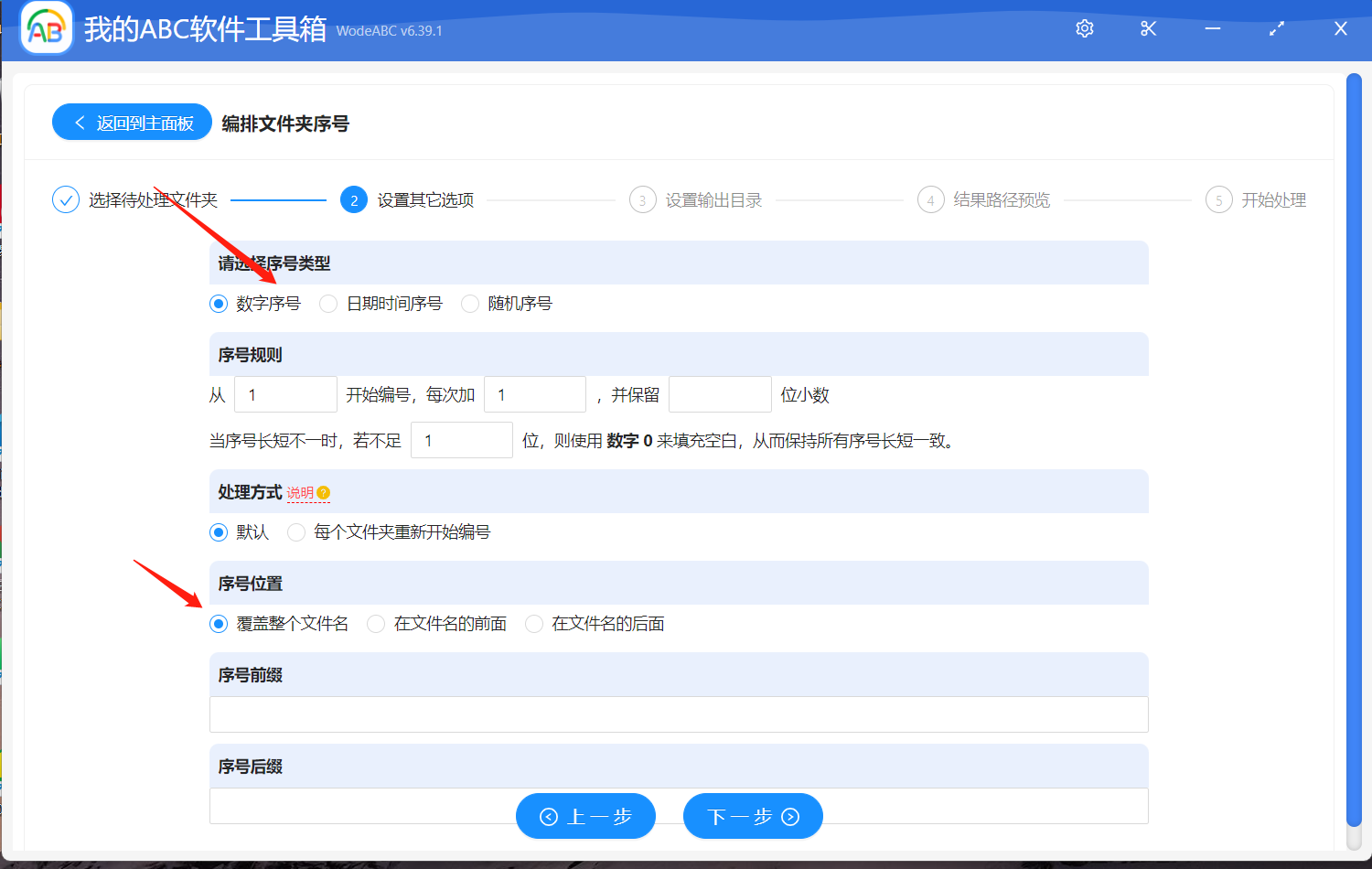Click the checkmark icon on 选择待处理文件夹 step

pyautogui.click(x=65, y=199)
